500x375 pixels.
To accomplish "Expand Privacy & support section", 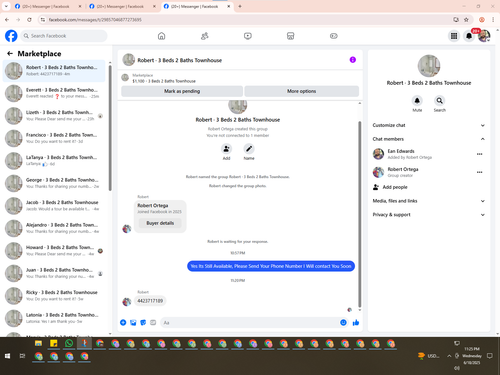I will click(429, 215).
